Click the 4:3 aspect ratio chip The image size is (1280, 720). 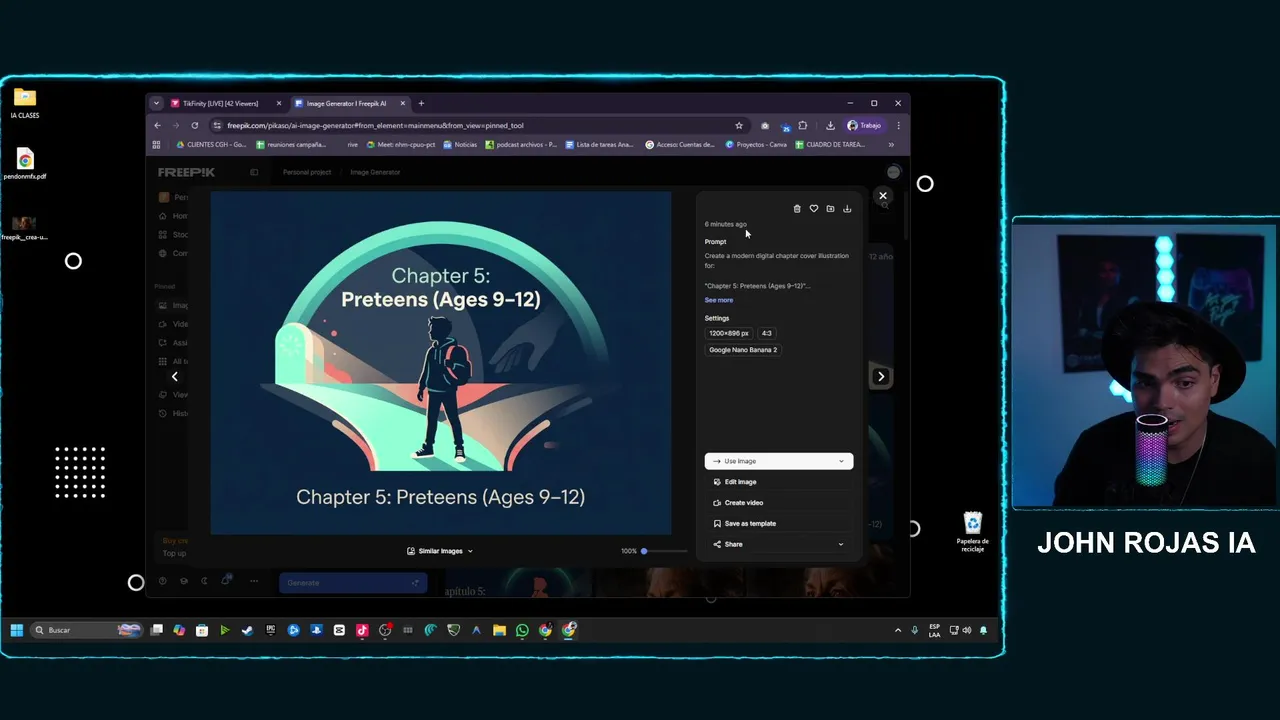click(x=767, y=333)
